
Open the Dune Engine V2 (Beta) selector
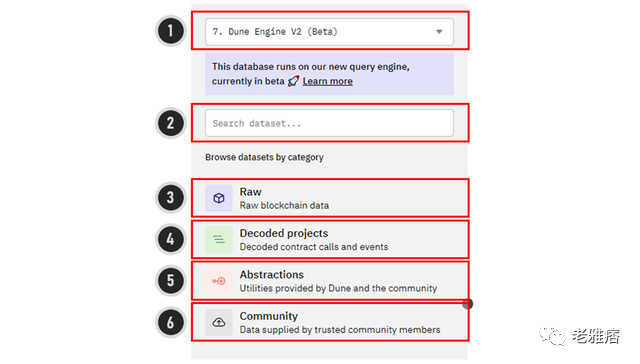(329, 31)
